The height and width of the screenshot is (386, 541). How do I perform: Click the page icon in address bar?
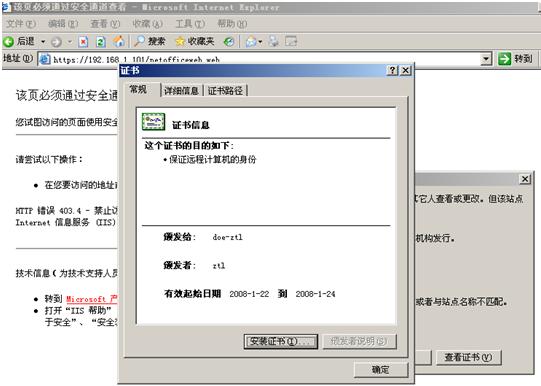tap(45, 59)
